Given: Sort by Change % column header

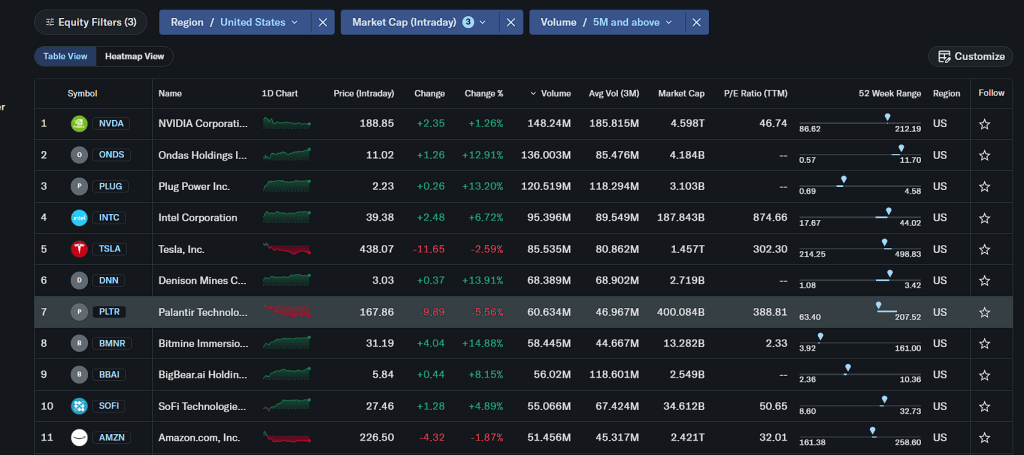Looking at the screenshot, I should click(x=484, y=93).
